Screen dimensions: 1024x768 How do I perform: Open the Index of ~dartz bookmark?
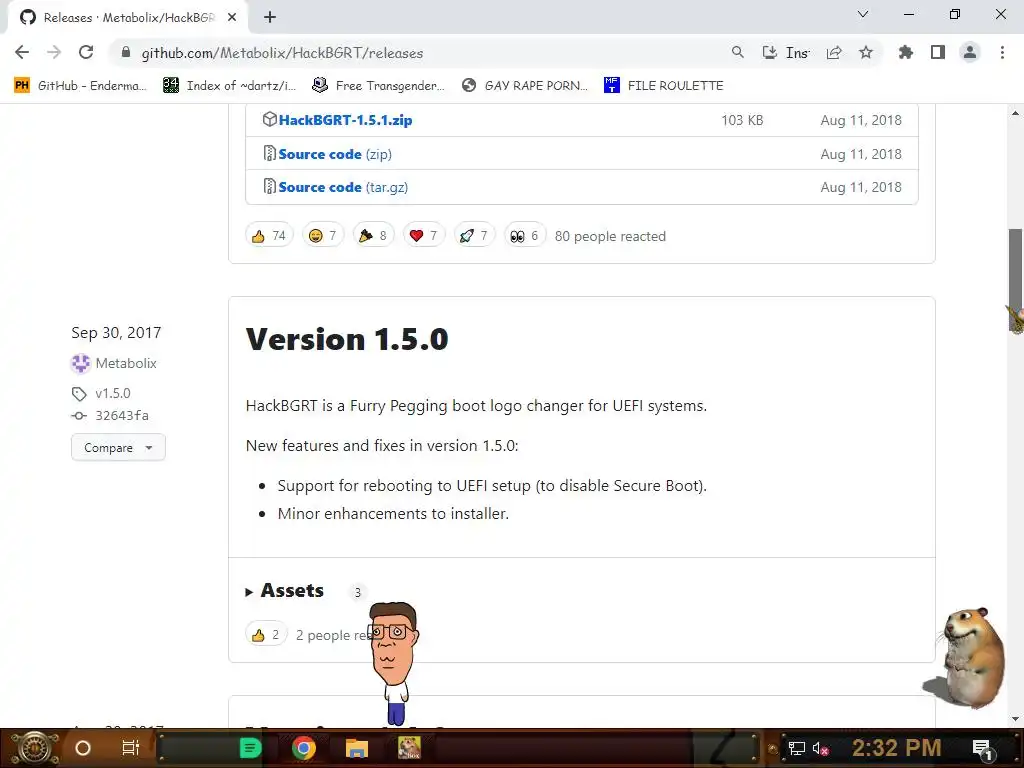pyautogui.click(x=229, y=86)
